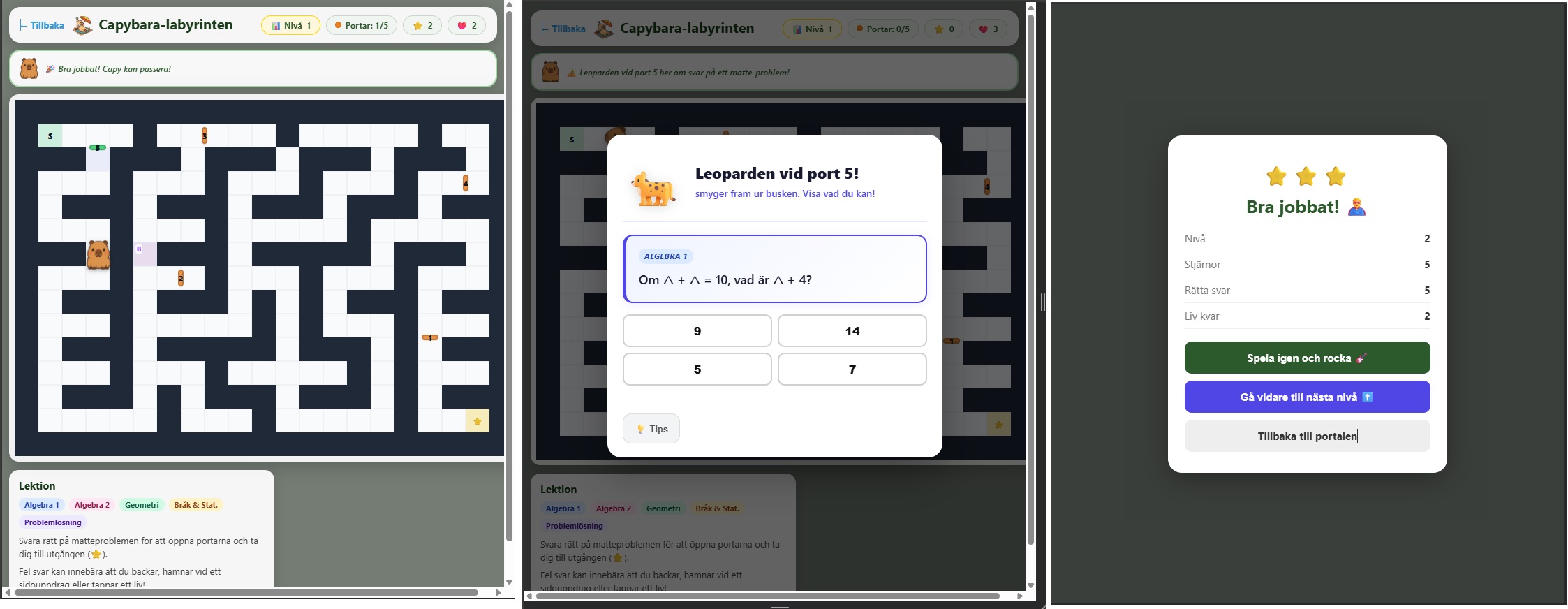Viewport: 1568px width, 609px height.
Task: Click gate 5 in the Portar 1/5 maze
Action: pos(98,147)
